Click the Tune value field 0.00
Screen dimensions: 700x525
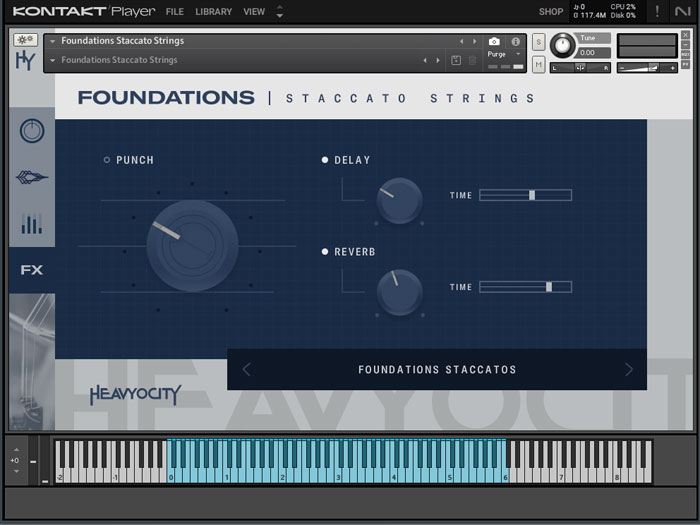pyautogui.click(x=593, y=53)
